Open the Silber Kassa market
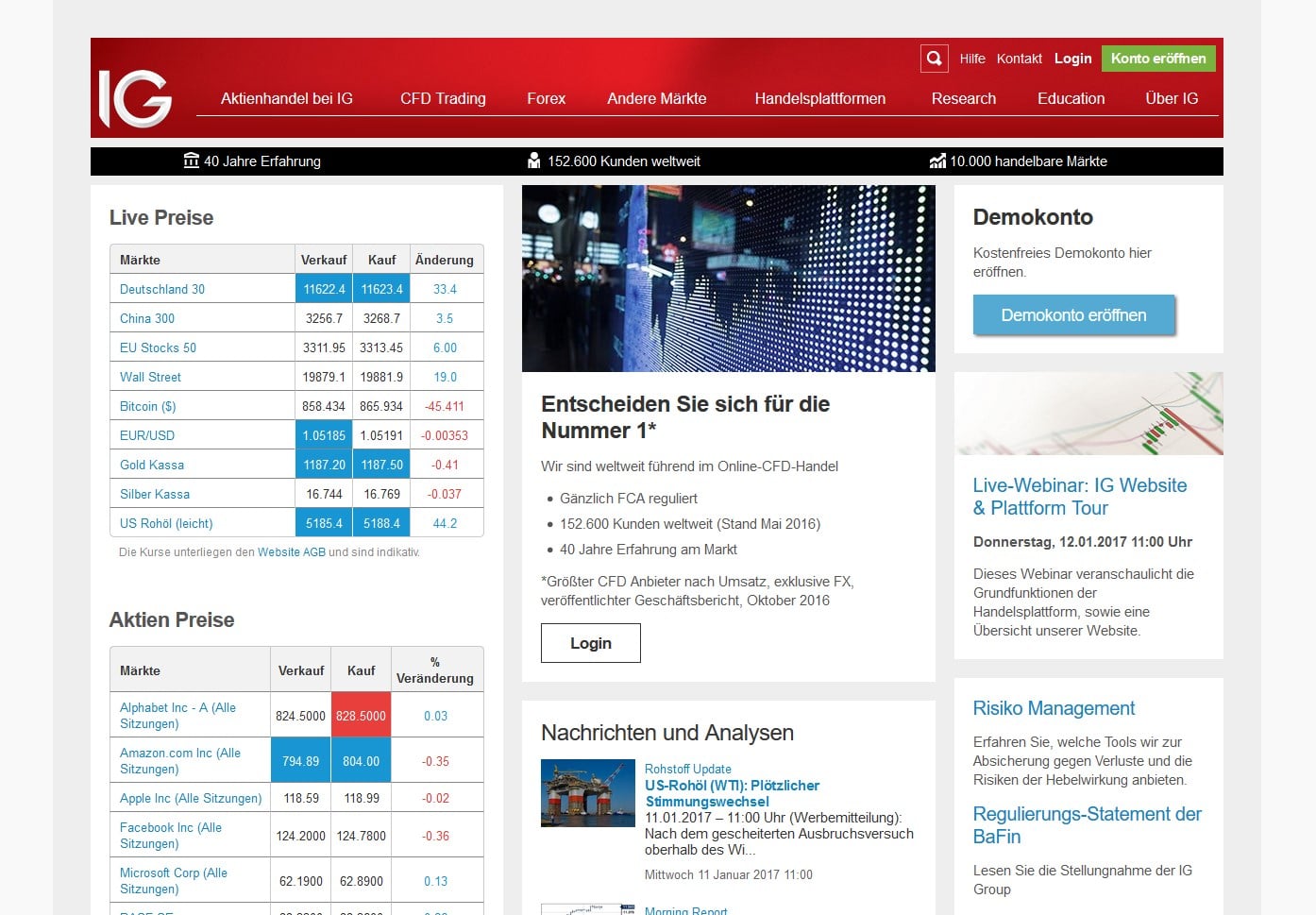1316x915 pixels. click(x=155, y=494)
